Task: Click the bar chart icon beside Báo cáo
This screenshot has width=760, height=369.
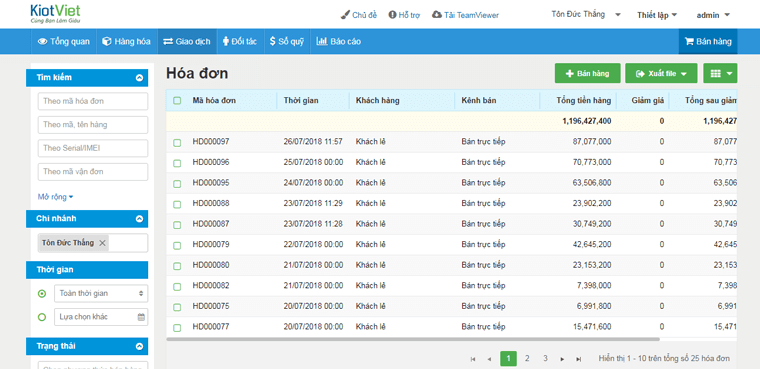Action: click(x=322, y=42)
